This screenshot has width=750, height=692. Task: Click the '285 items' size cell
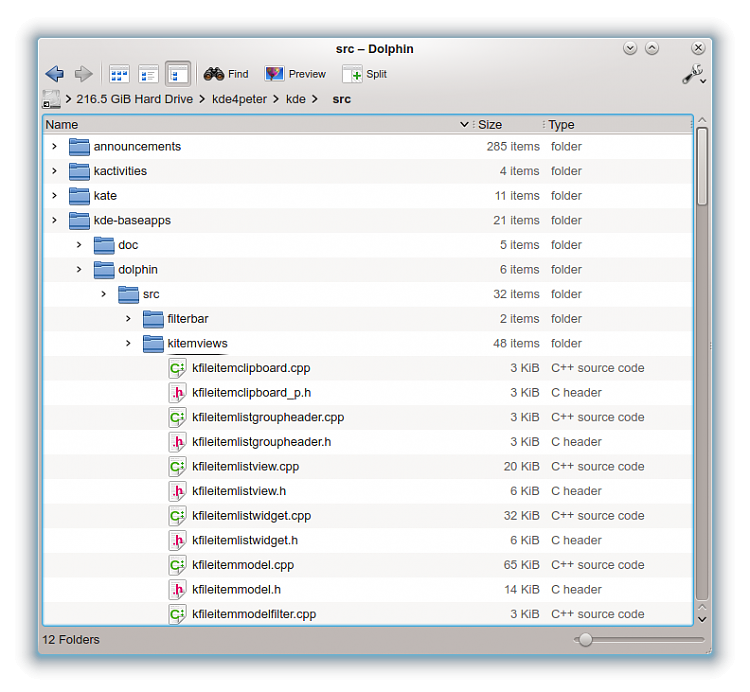513,146
